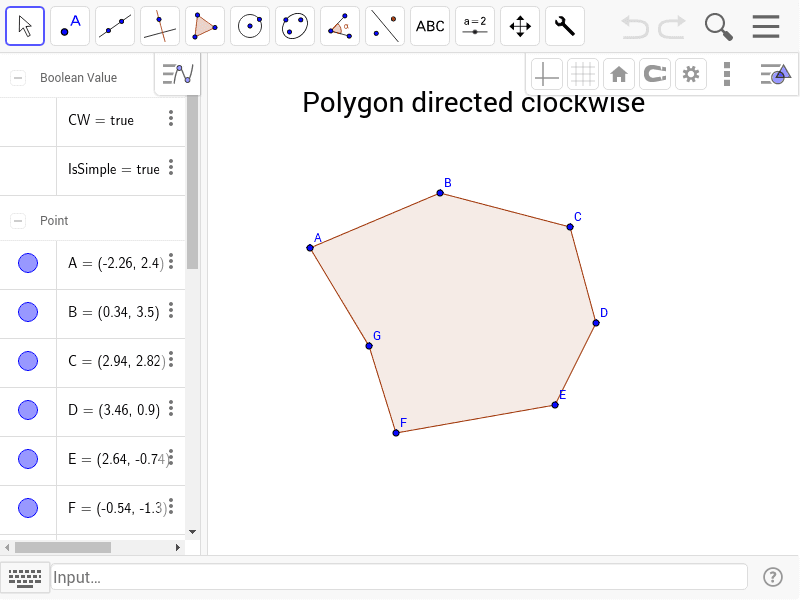Select the Move tool
Screen dimensions: 800x600
pos(24,26)
